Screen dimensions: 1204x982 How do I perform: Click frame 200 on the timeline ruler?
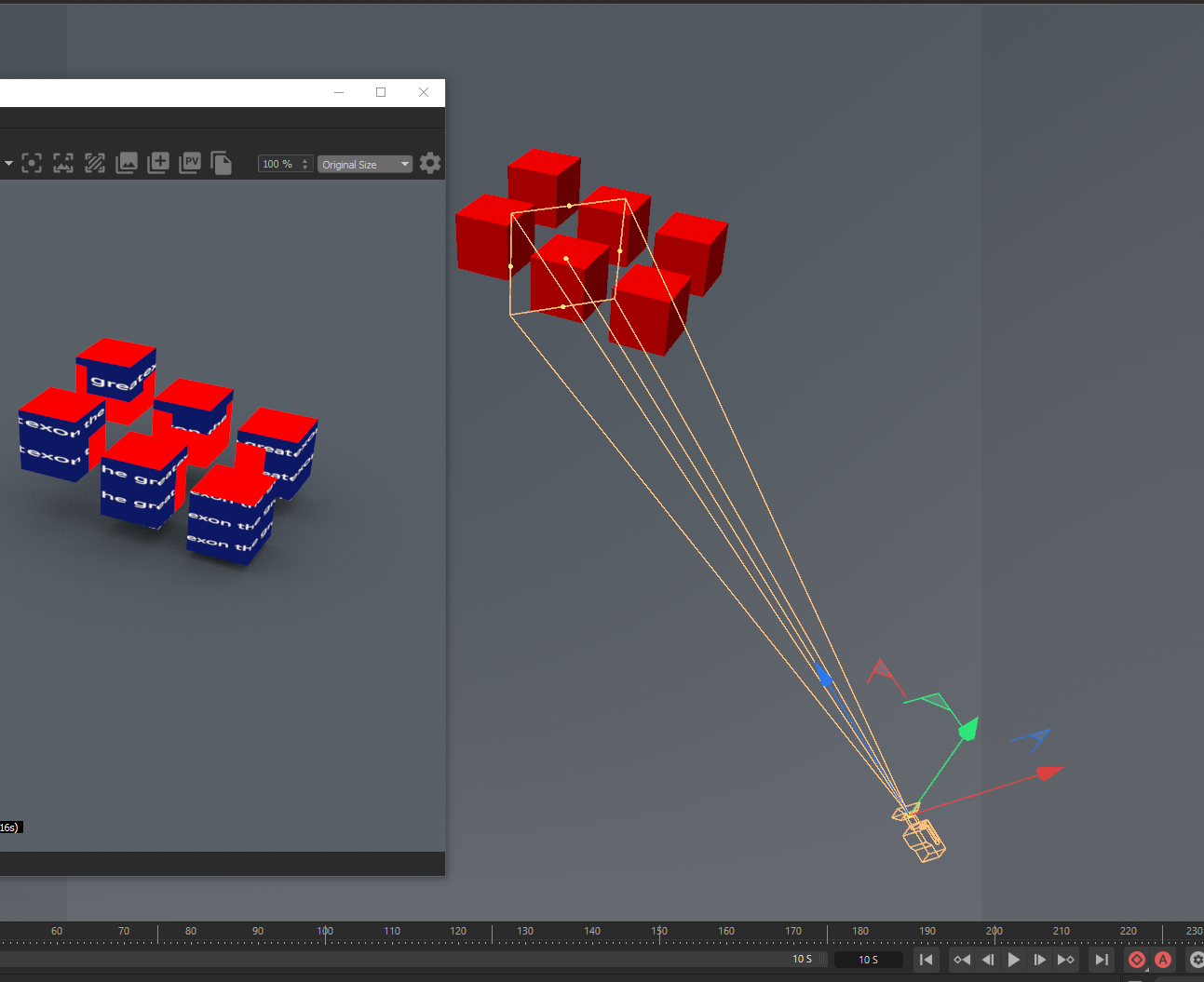tap(994, 931)
